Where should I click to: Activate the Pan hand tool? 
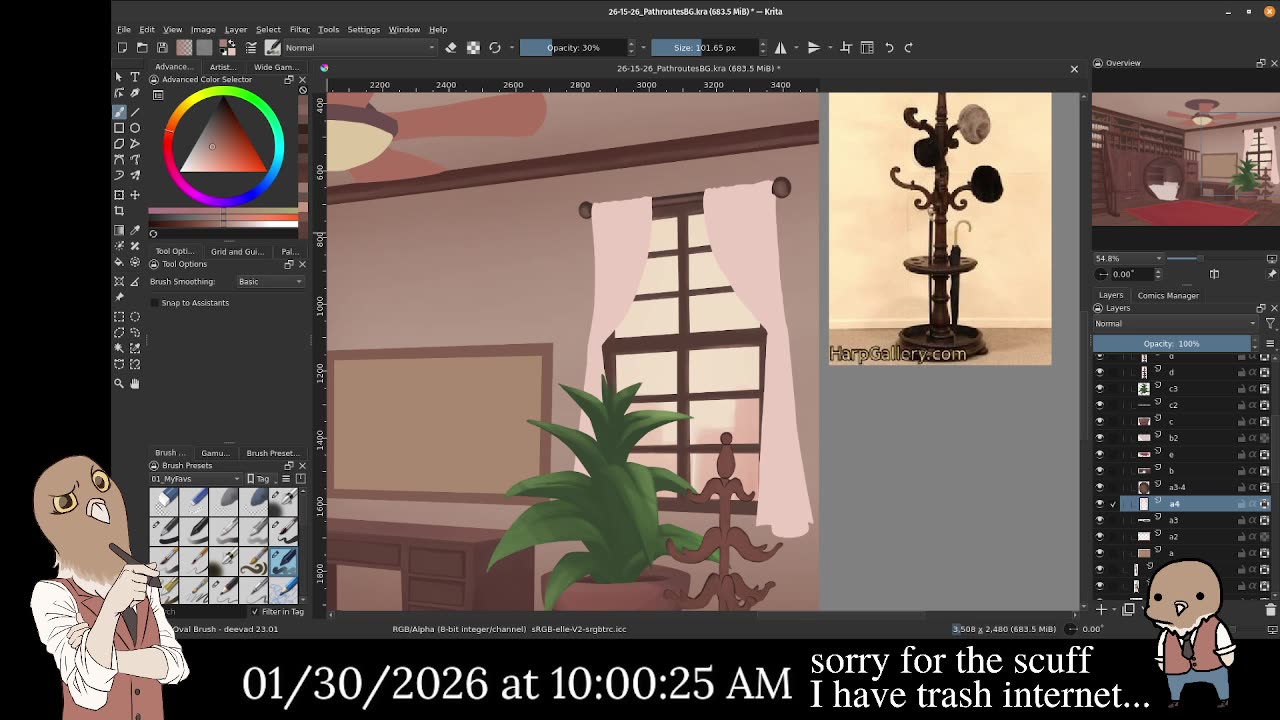(135, 383)
